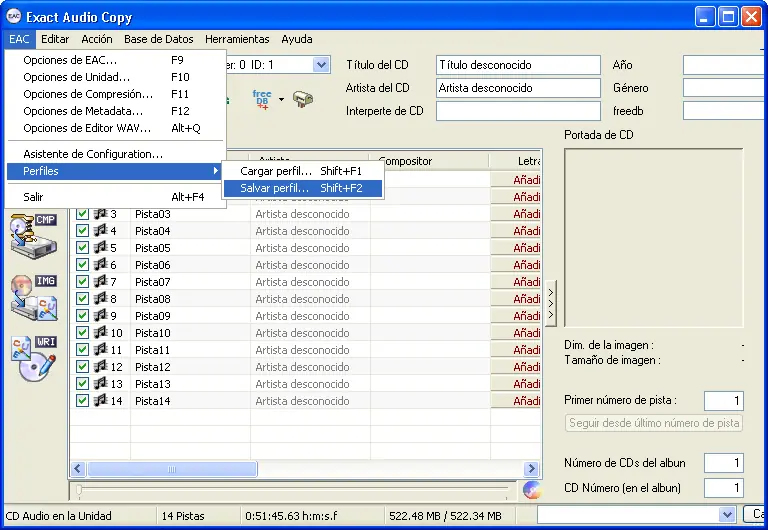Click Añadi lyrics button for Pista03

coord(516,214)
